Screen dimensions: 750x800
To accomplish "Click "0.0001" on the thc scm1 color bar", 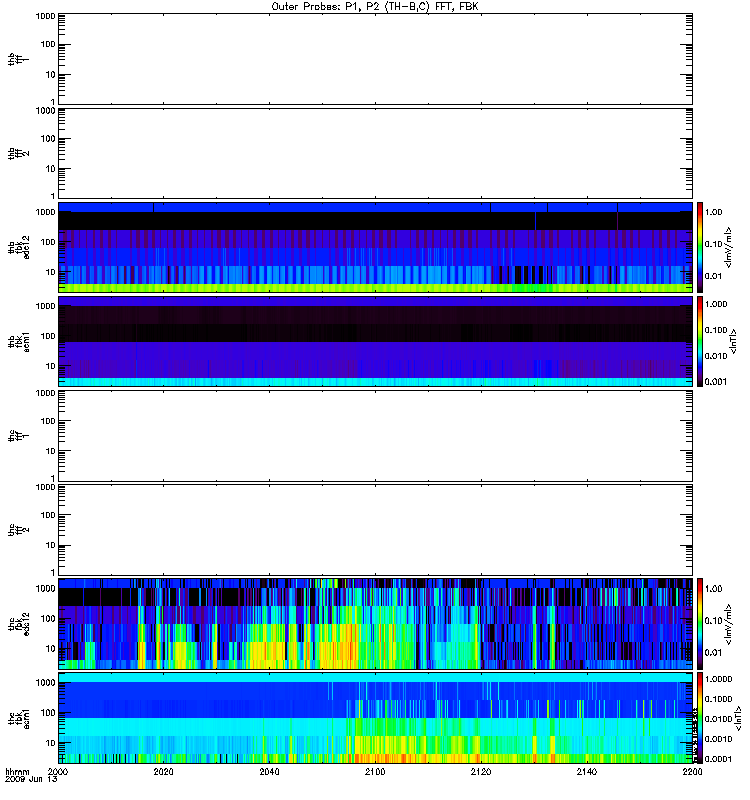I will [x=718, y=759].
